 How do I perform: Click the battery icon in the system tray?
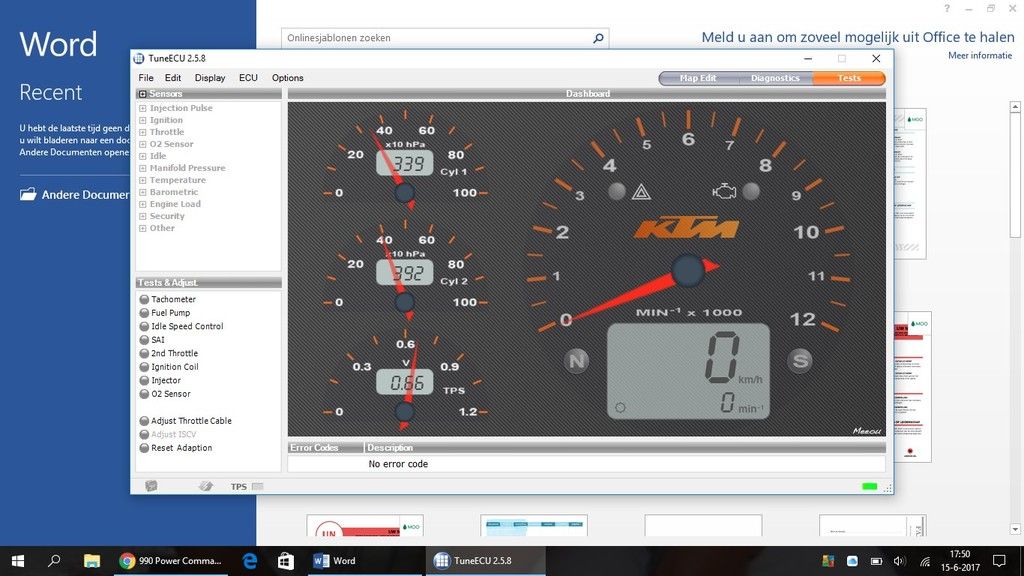click(x=876, y=561)
